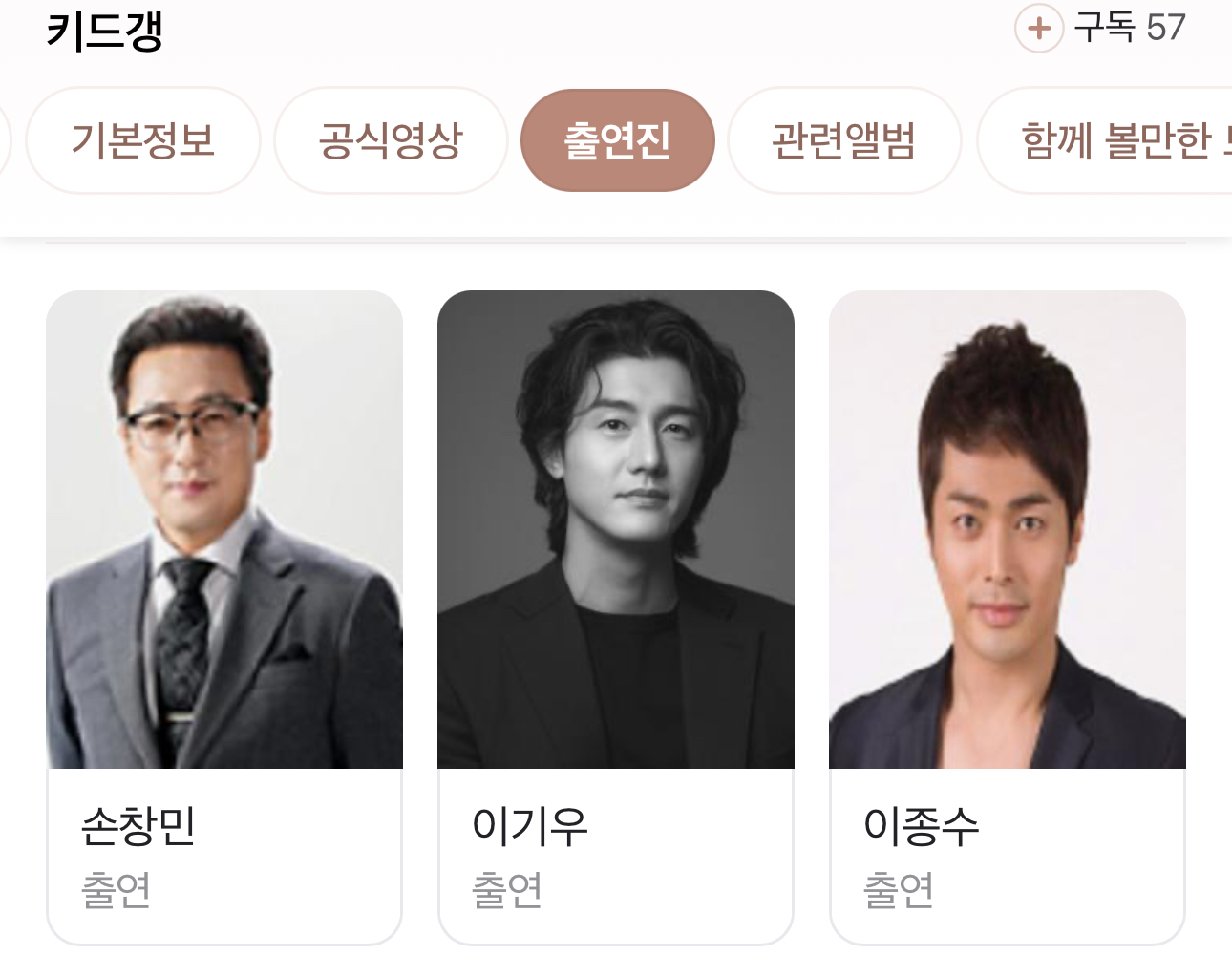View 이기우's black-and-white portrait
The width and height of the screenshot is (1232, 956).
click(x=616, y=530)
